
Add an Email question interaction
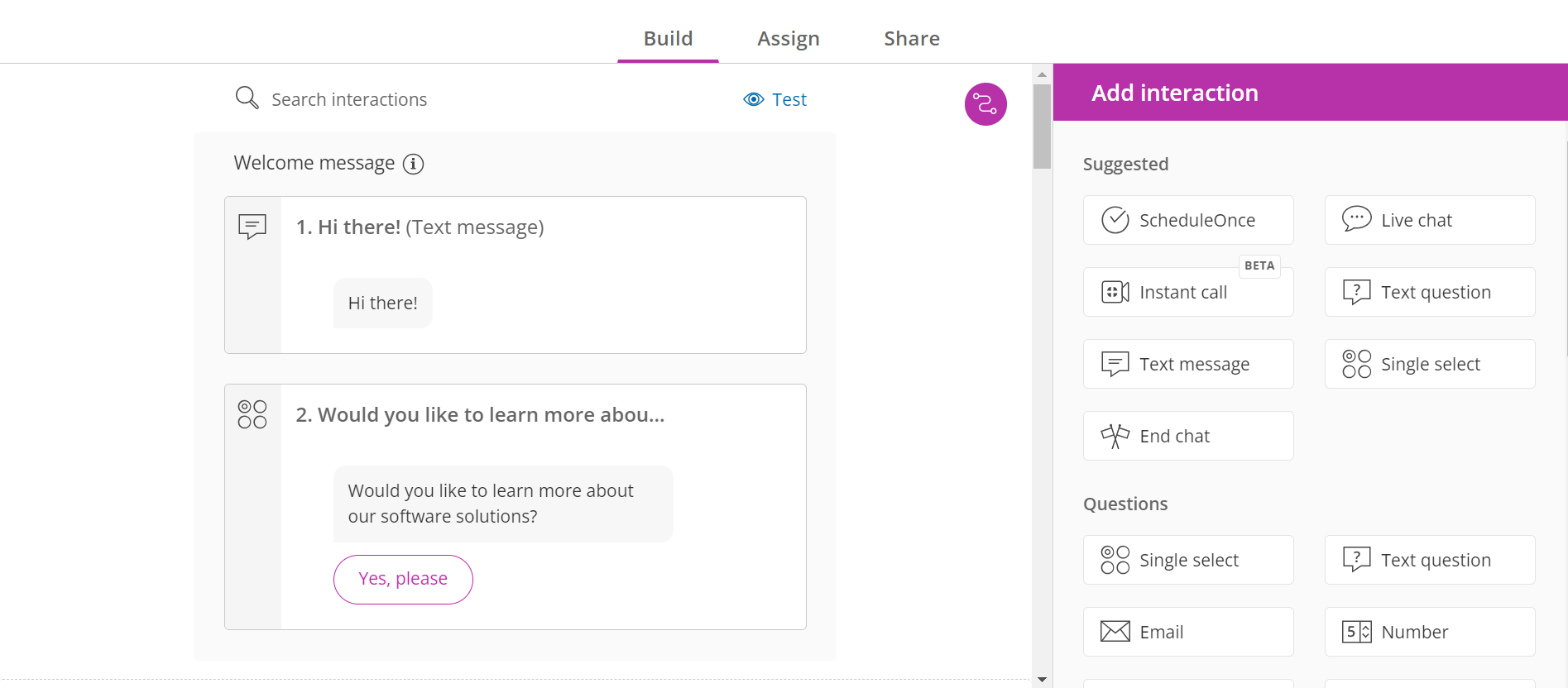click(x=1187, y=632)
